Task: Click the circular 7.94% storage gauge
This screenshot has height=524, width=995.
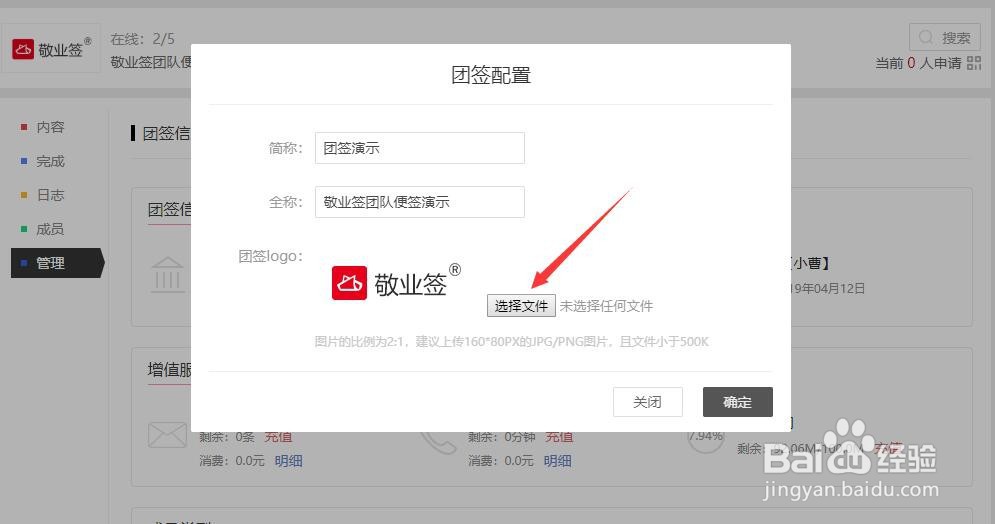Action: [x=706, y=437]
